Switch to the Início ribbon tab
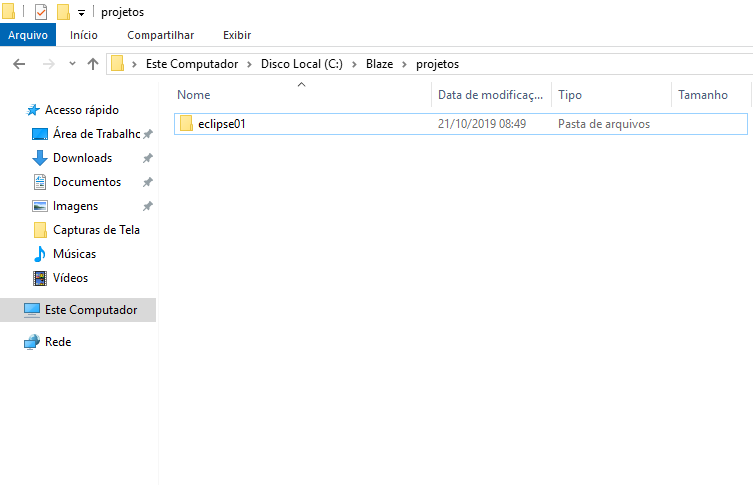Screen dimensions: 753x485 pyautogui.click(x=84, y=35)
